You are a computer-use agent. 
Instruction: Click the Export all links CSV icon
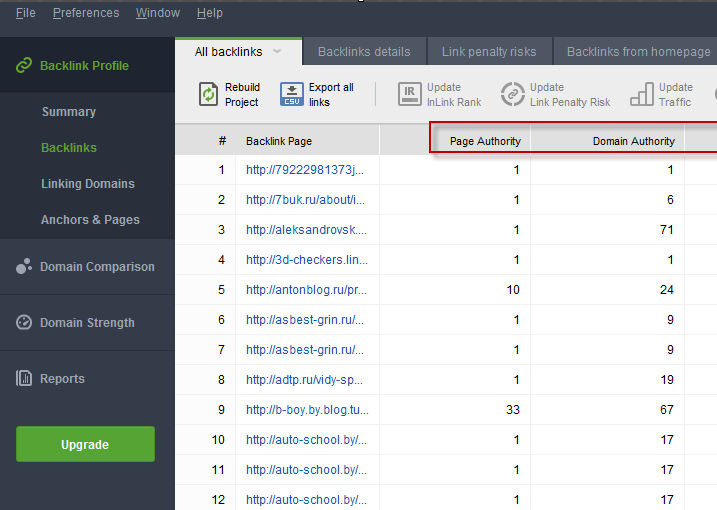pyautogui.click(x=292, y=94)
